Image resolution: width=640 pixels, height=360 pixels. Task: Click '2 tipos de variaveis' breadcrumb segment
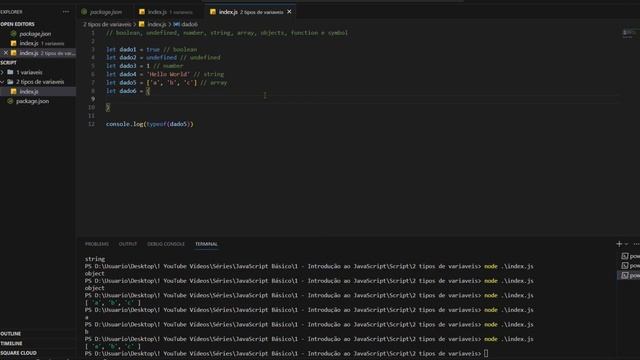[107, 24]
